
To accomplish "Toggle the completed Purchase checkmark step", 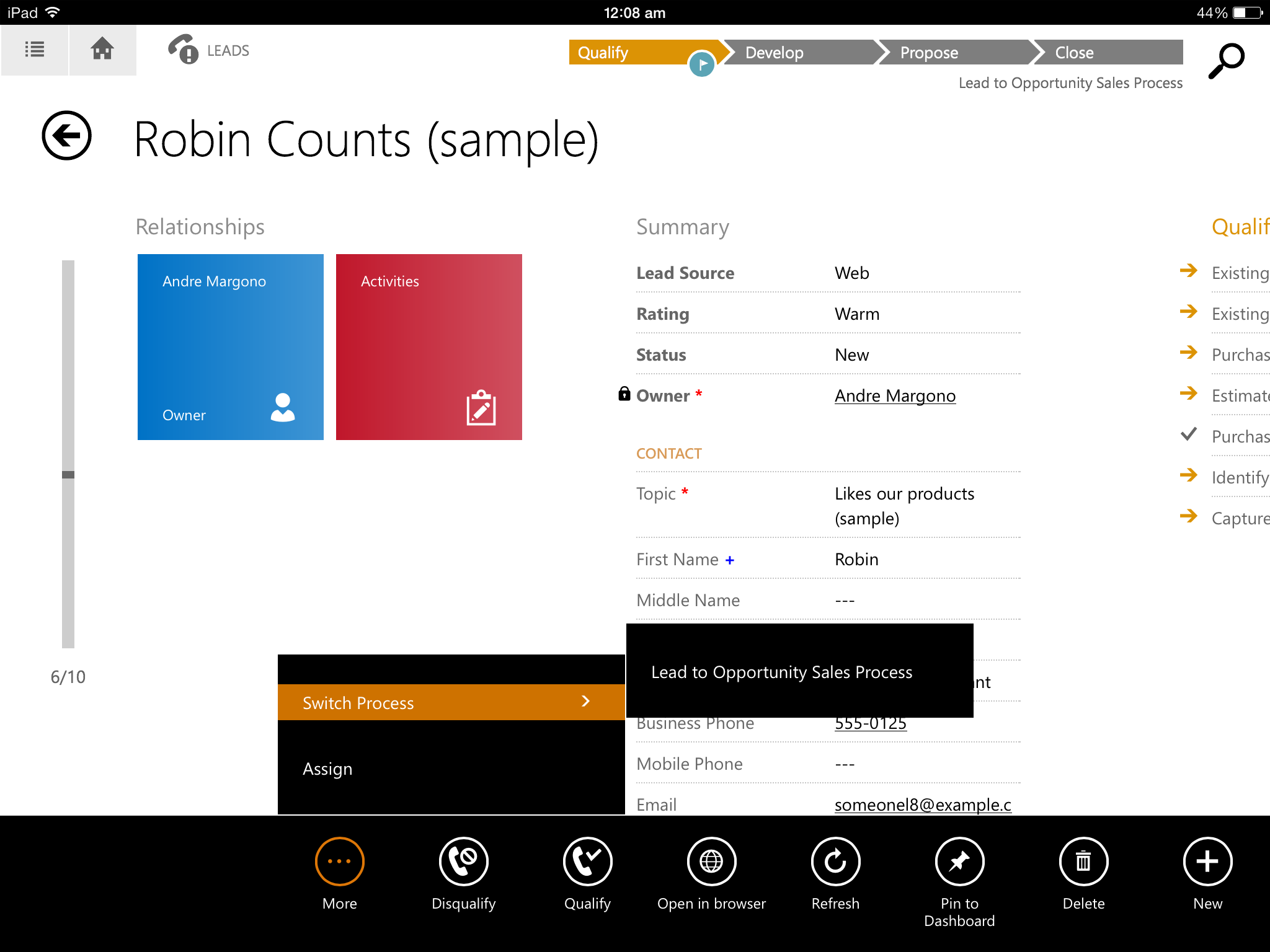I will coord(1188,435).
